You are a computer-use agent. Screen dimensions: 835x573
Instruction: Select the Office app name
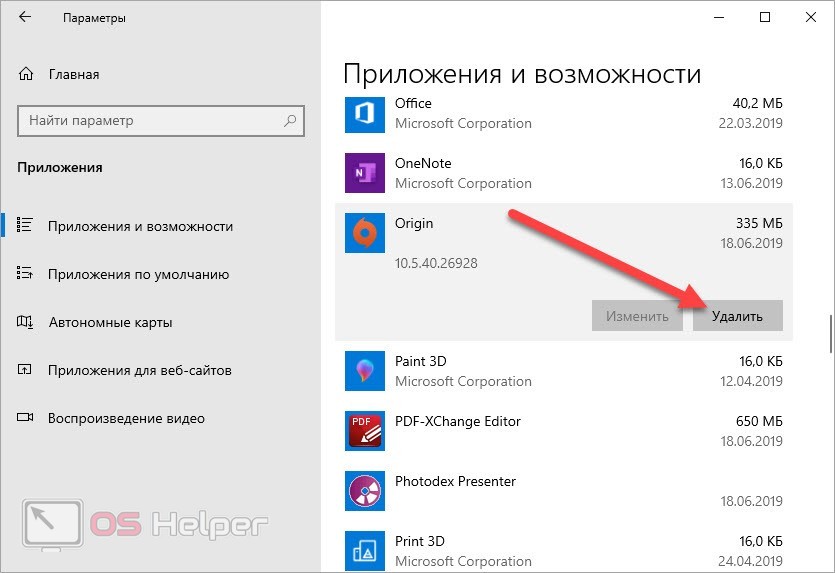[x=413, y=103]
